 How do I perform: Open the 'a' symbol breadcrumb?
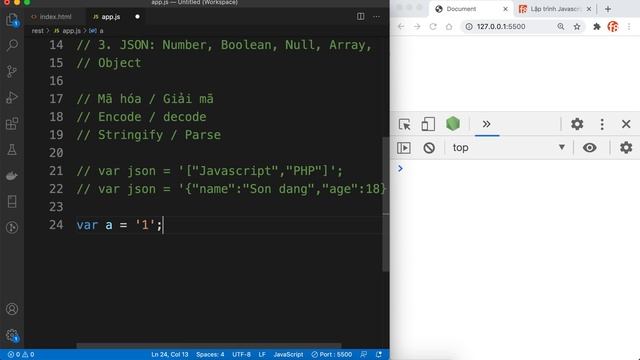point(96,31)
